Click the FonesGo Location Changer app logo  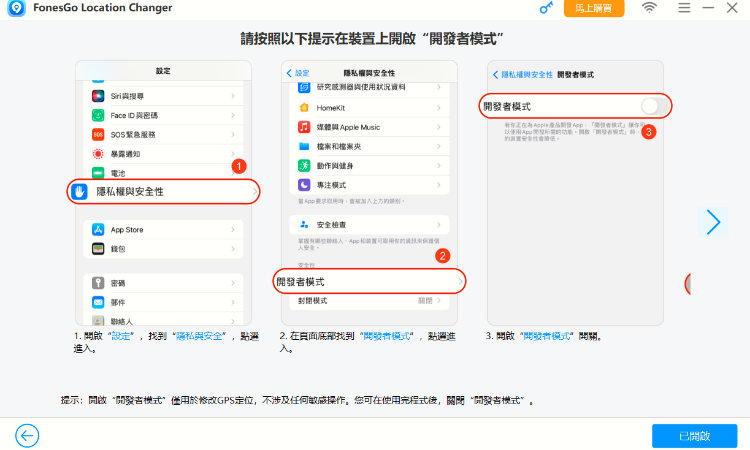coord(16,8)
